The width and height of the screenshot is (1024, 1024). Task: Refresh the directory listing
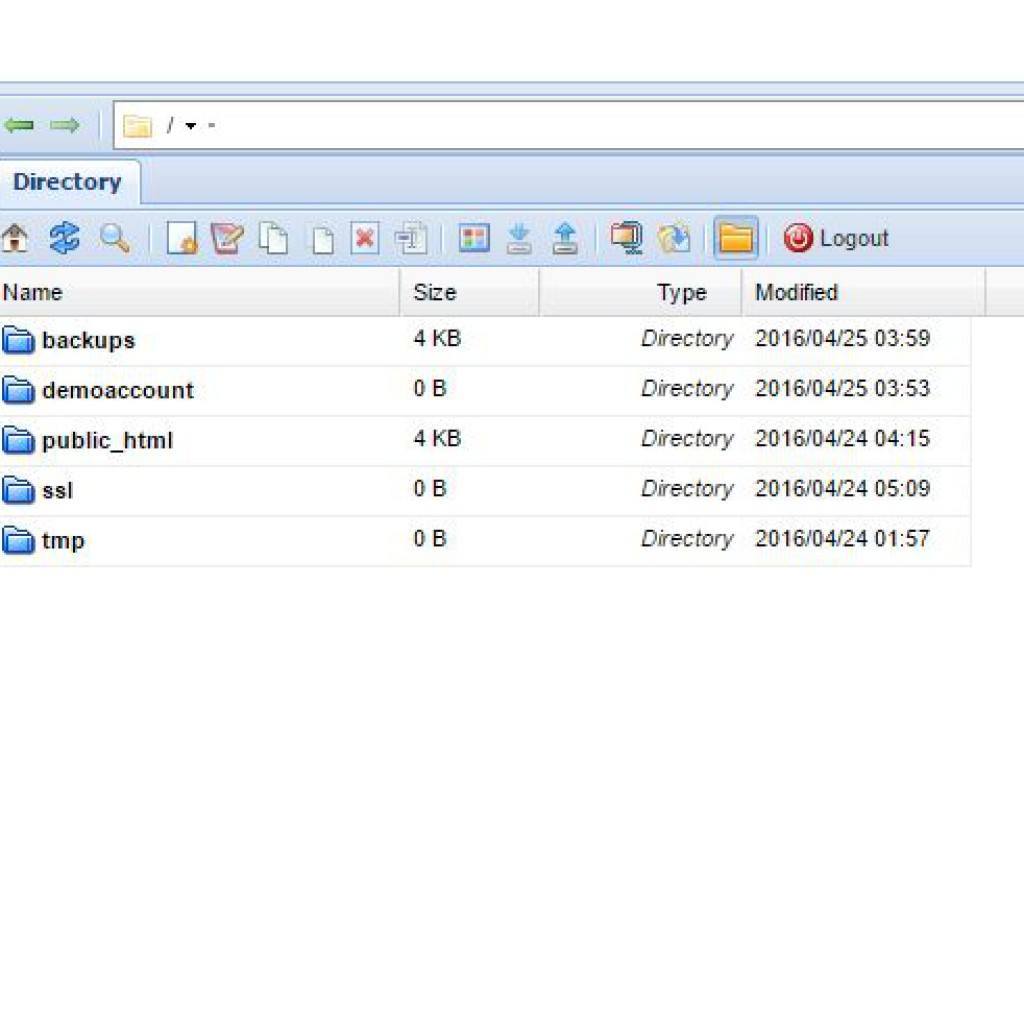pos(62,238)
